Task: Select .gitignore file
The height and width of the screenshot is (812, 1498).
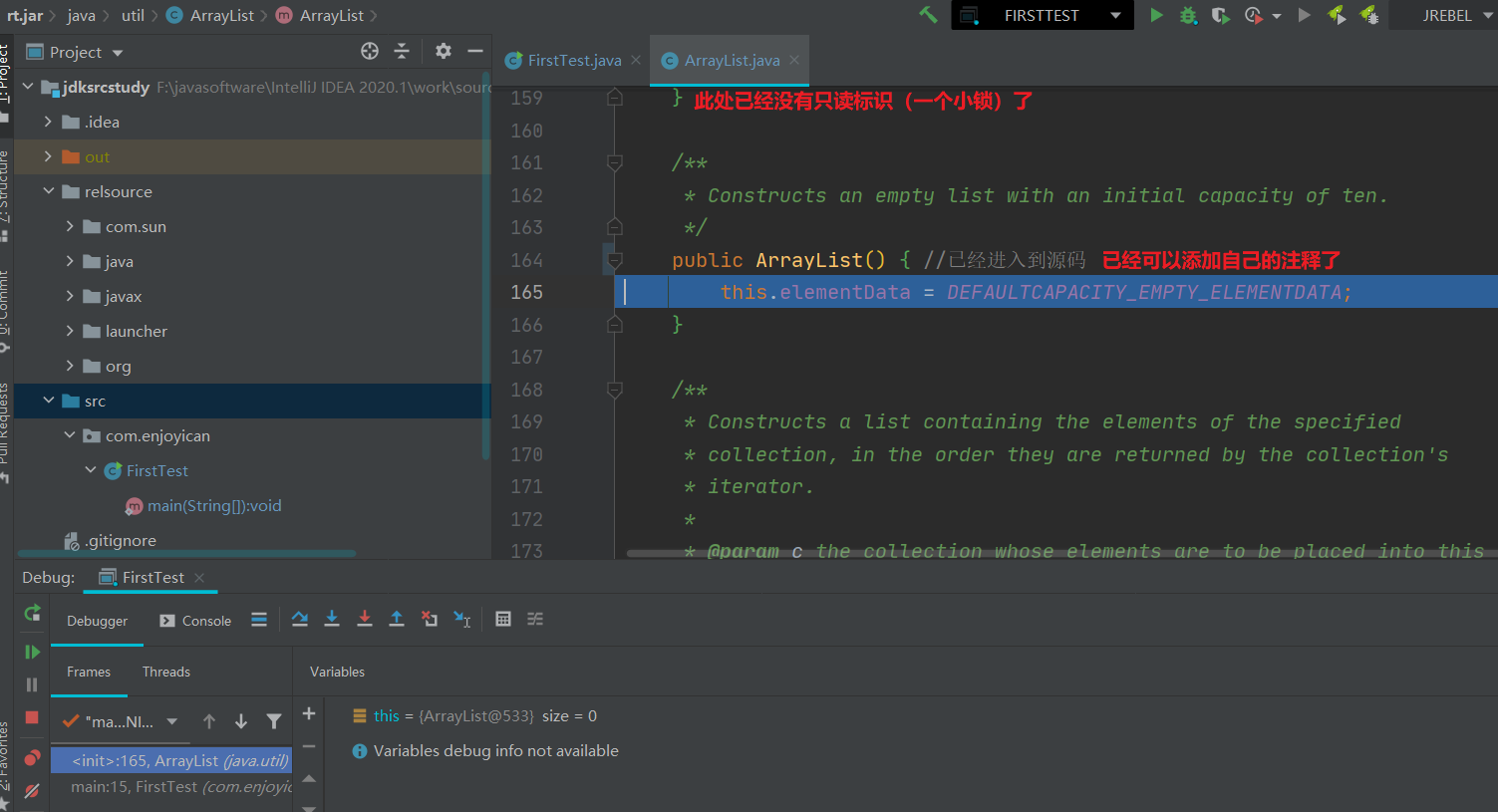Action: (120, 540)
